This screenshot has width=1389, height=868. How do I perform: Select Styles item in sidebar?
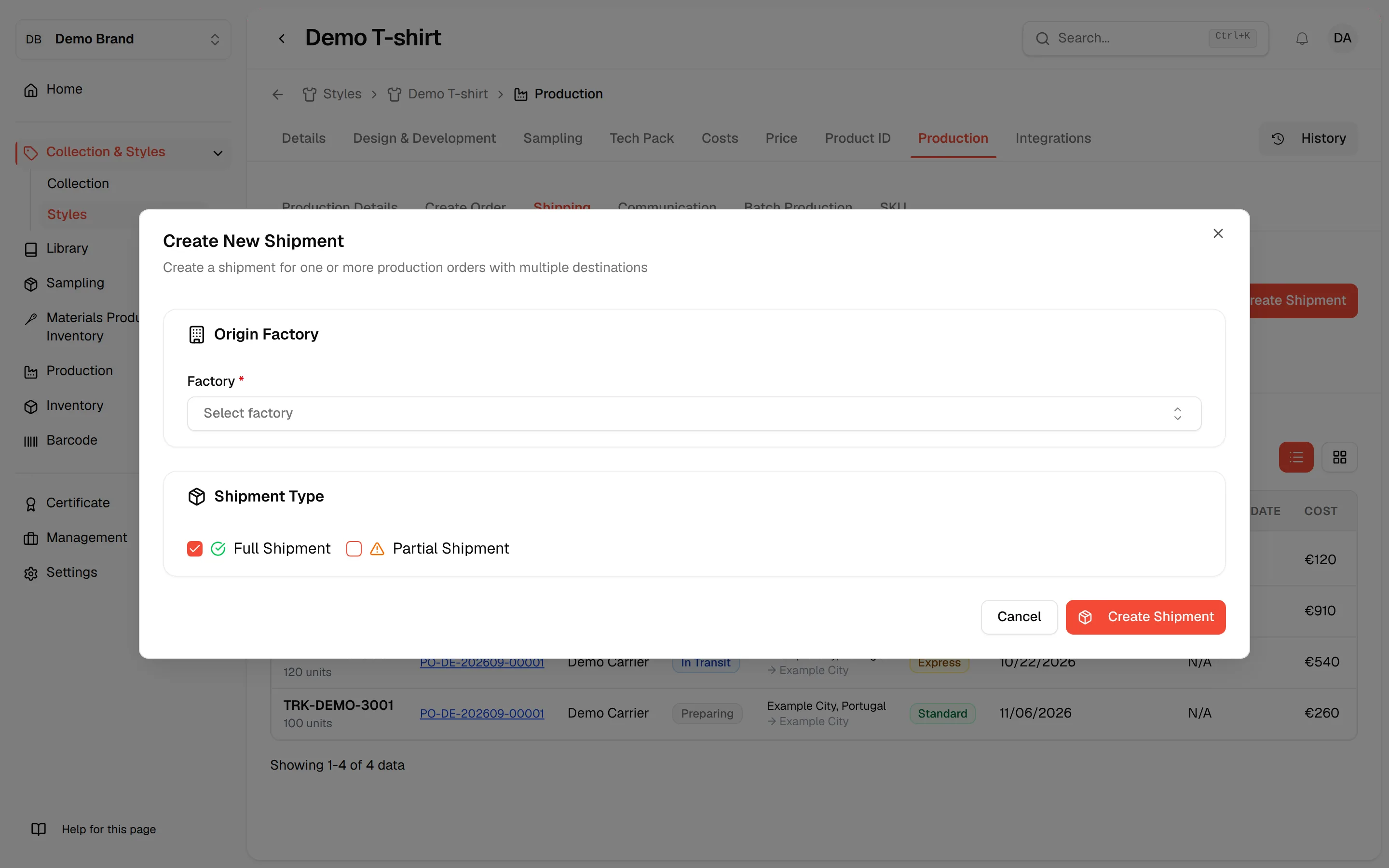point(67,215)
